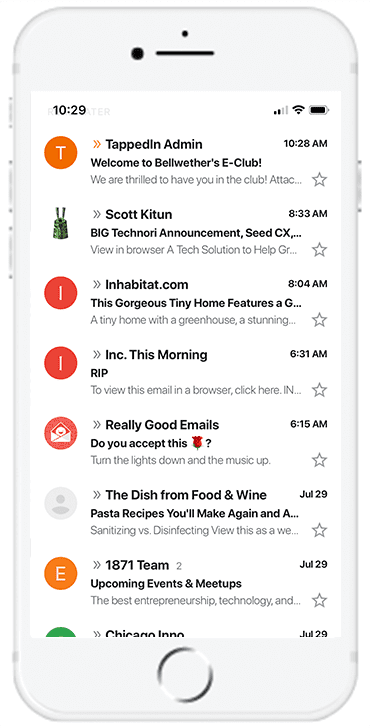Tap the gray default avatar for The Dish
This screenshot has width=370, height=728.
pos(60,503)
